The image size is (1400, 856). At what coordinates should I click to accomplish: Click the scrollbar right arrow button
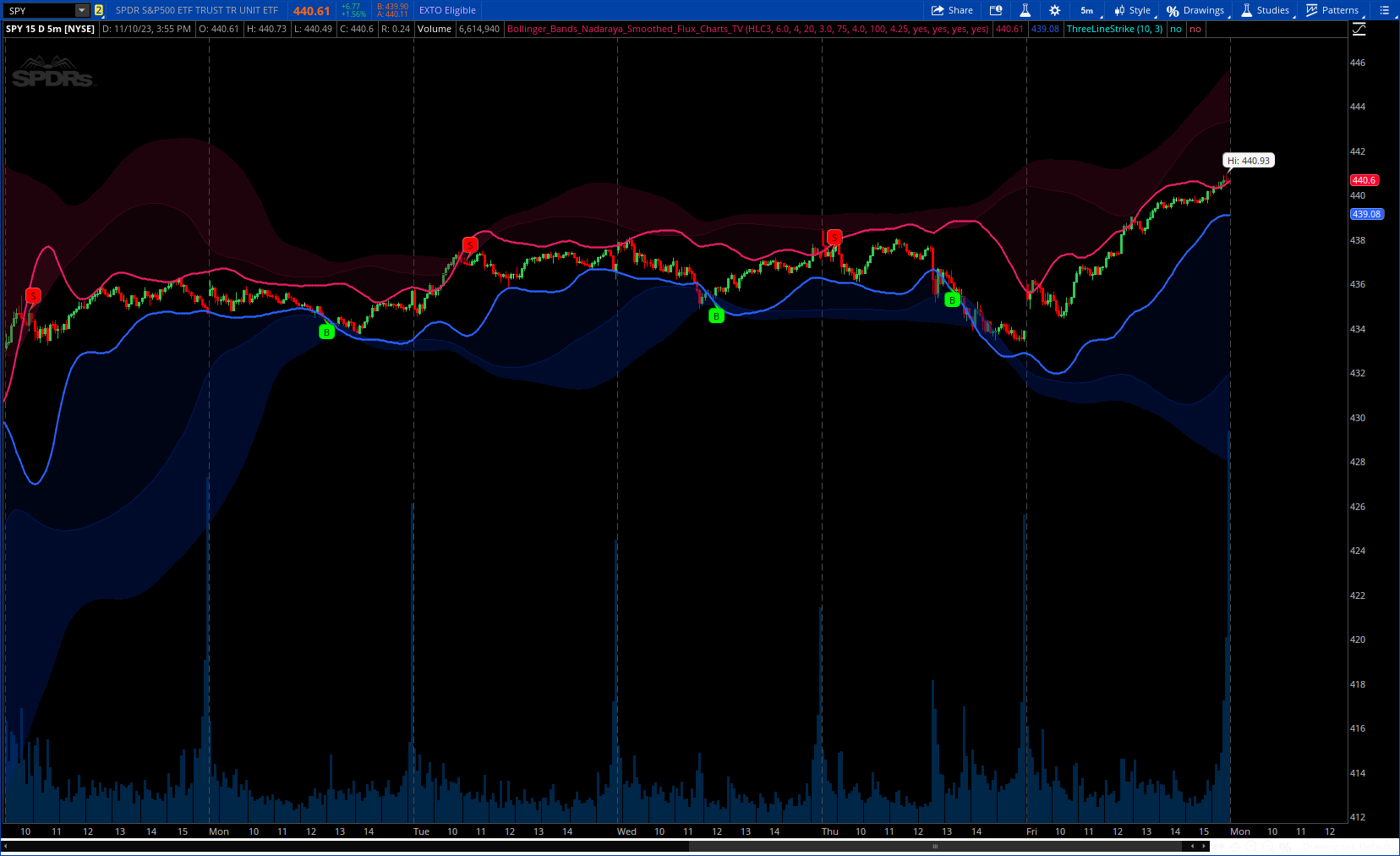pos(1204,846)
